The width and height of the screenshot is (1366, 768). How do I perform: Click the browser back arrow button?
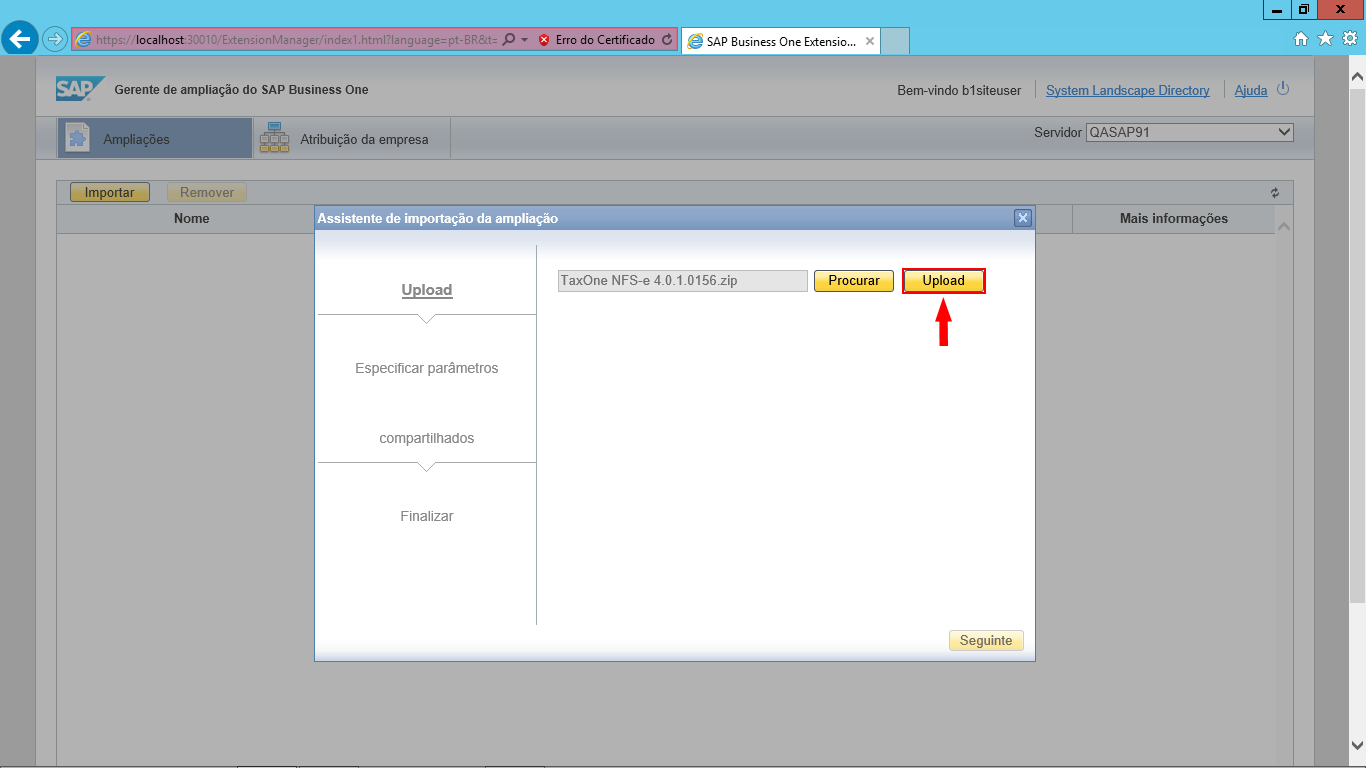pyautogui.click(x=20, y=39)
